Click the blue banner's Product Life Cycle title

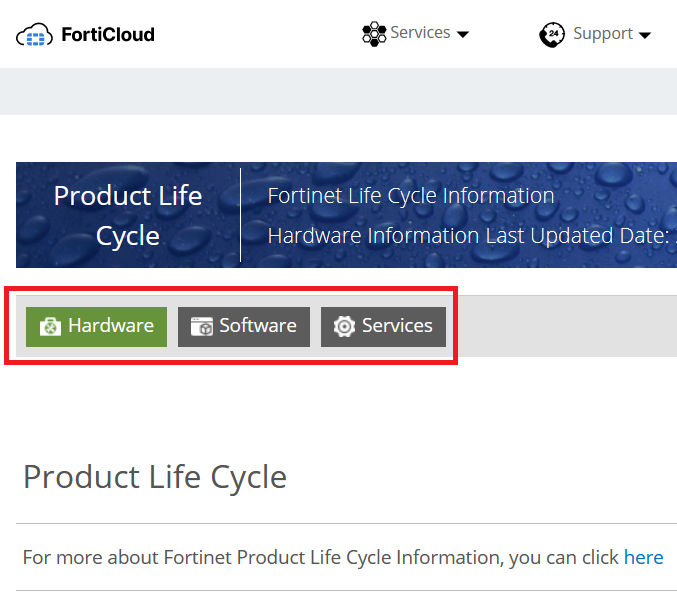tap(128, 215)
